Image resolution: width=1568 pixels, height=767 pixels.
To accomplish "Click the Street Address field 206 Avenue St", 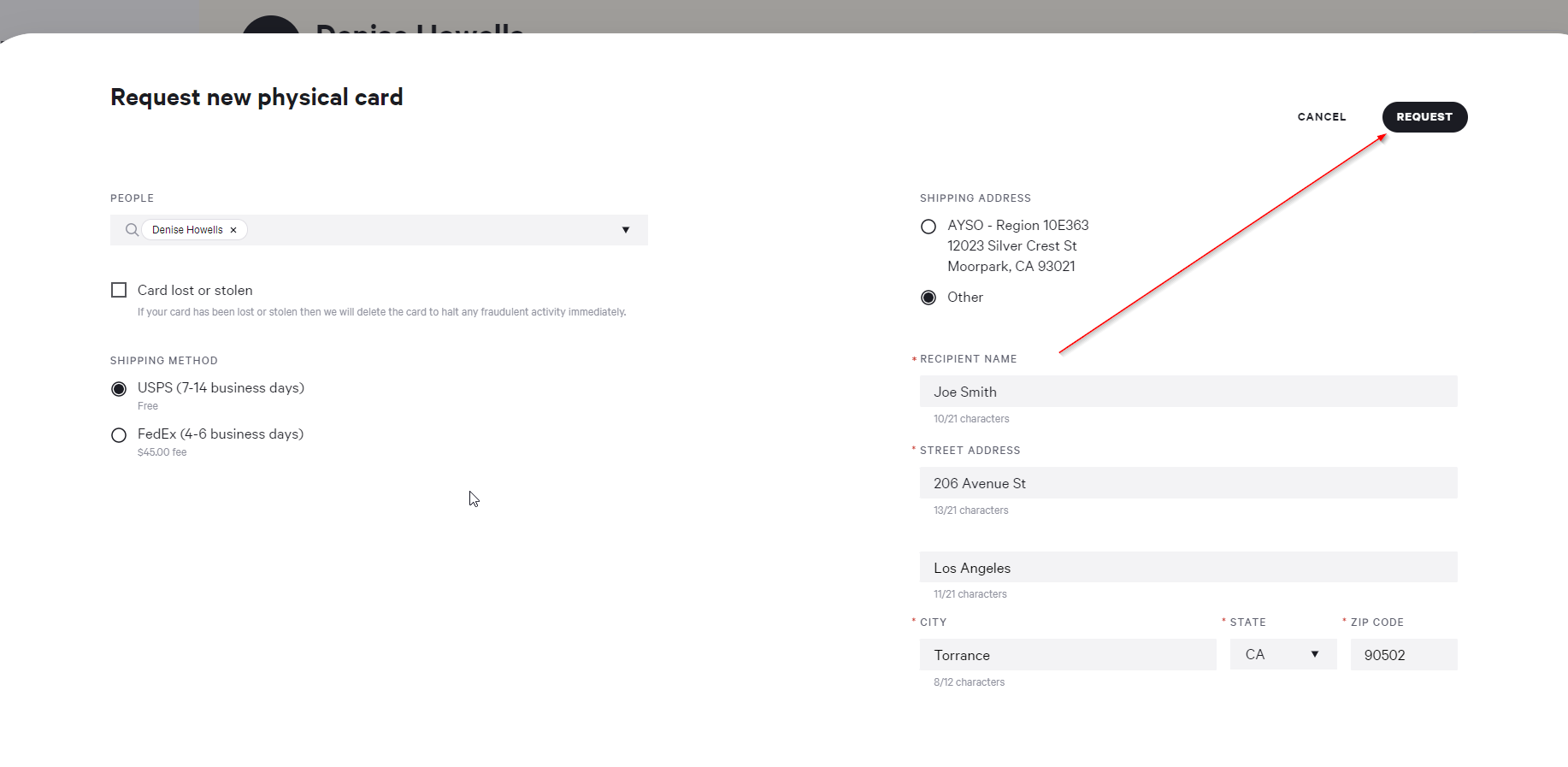I will tap(1188, 483).
